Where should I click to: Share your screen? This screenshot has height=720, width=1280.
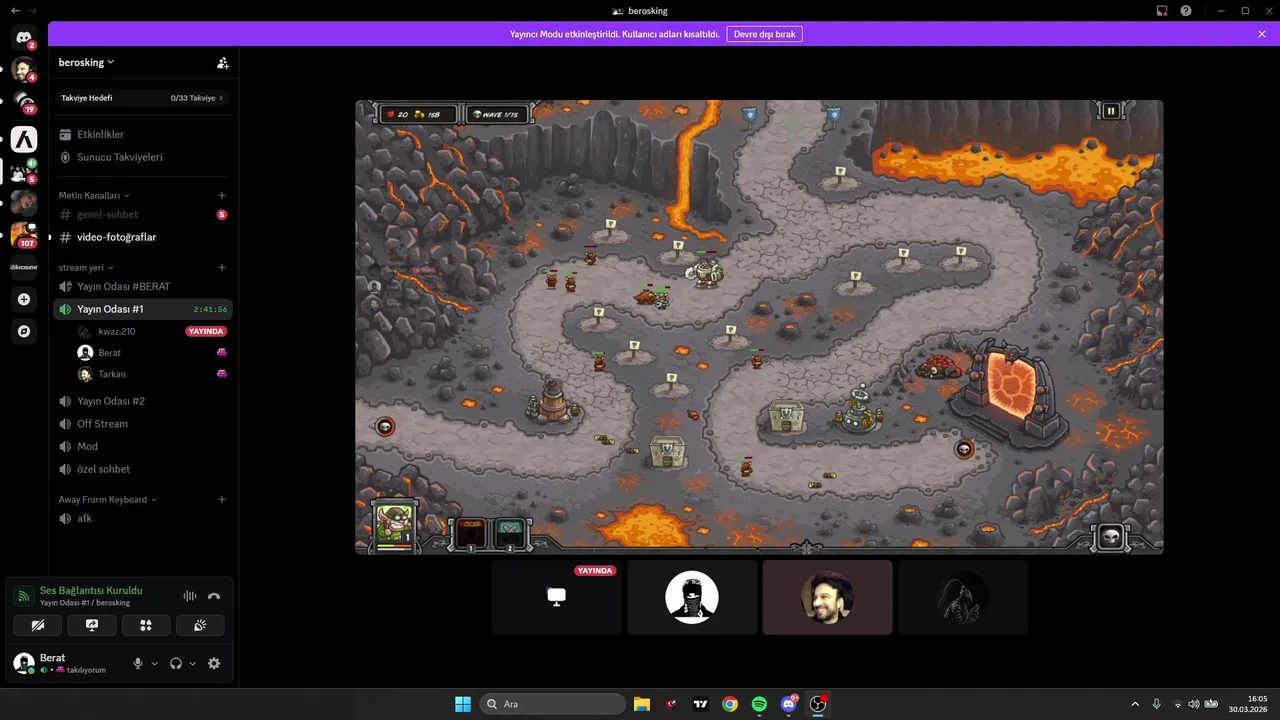92,626
